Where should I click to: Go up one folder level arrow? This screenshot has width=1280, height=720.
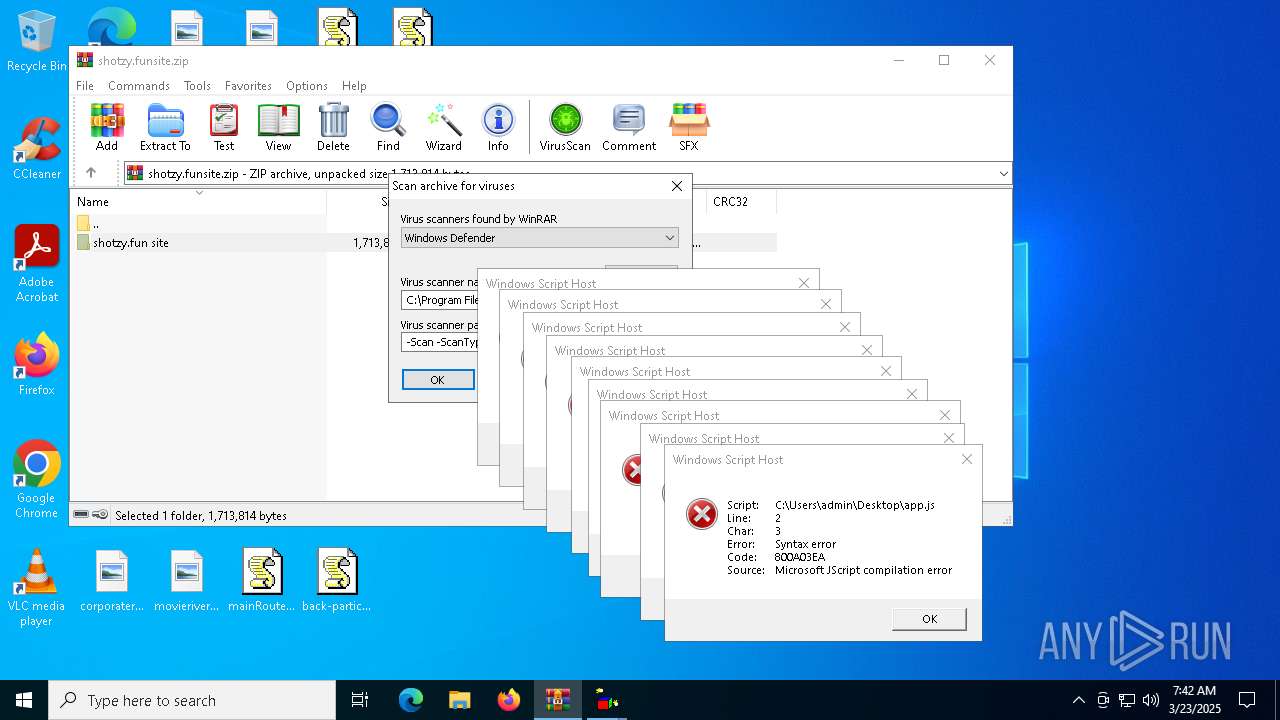(91, 173)
